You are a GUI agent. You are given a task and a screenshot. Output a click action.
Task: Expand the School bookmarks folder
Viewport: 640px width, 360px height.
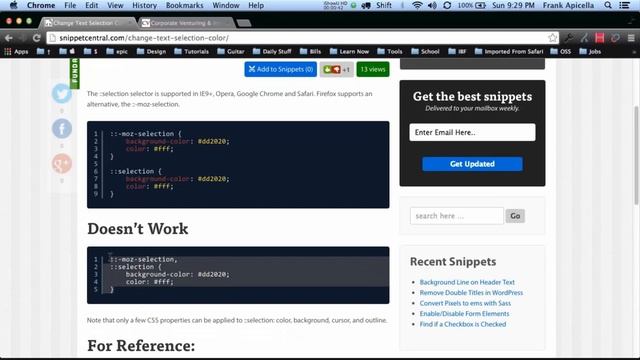pos(425,51)
